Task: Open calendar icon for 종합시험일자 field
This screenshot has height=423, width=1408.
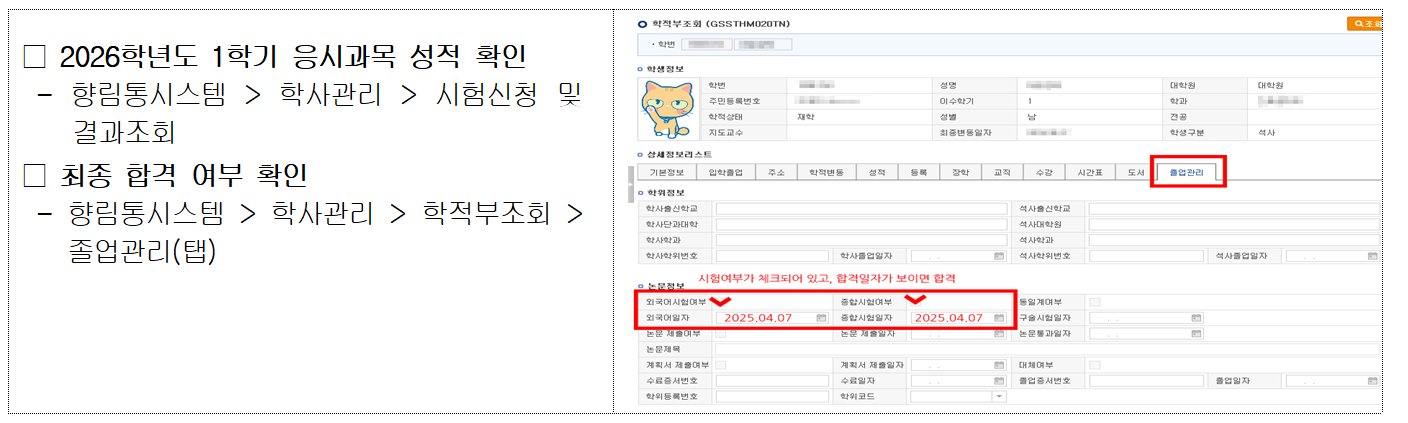Action: 1001,318
